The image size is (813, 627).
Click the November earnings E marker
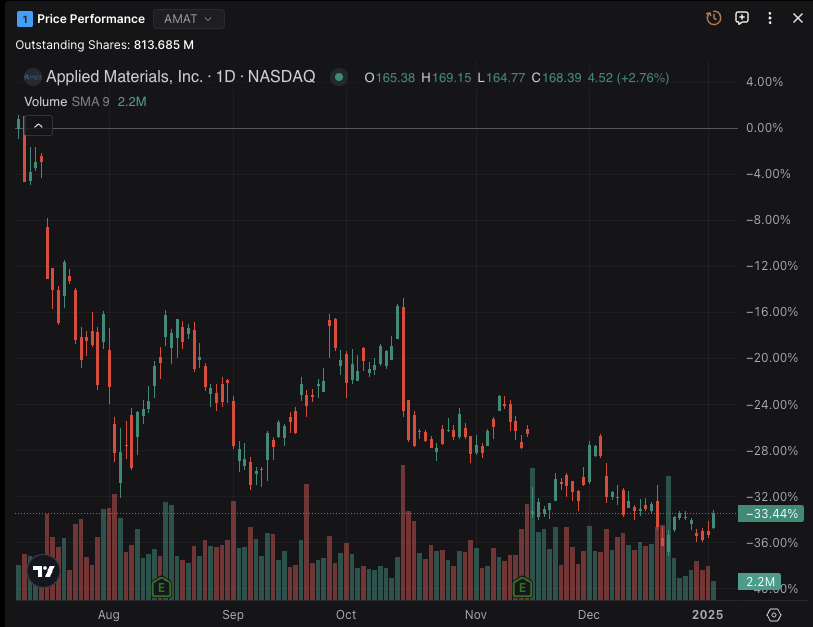click(x=522, y=588)
